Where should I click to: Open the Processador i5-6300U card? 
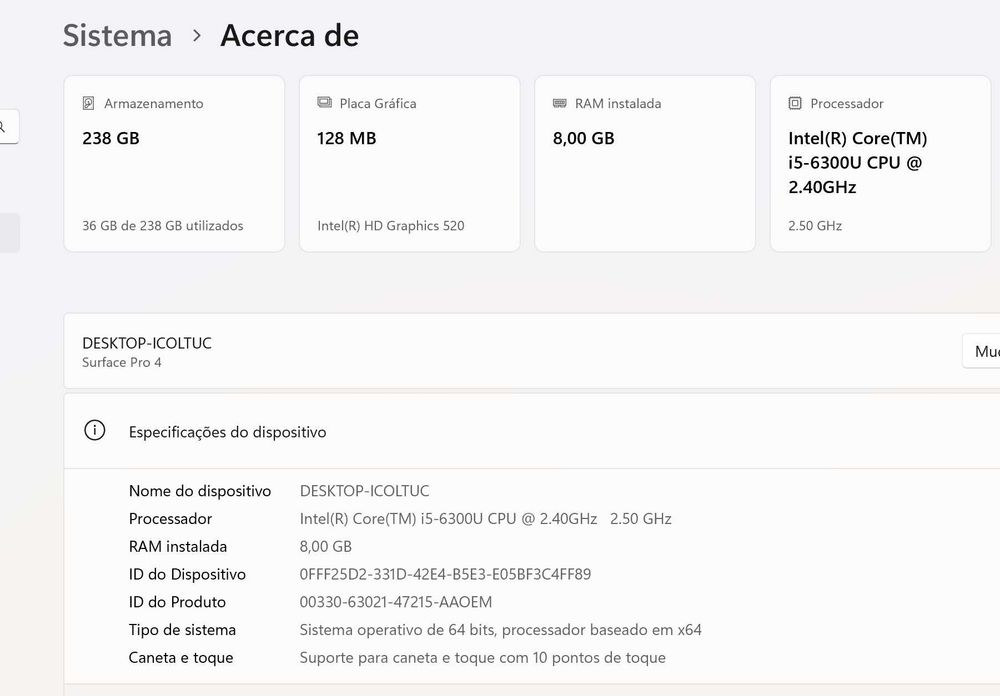(880, 163)
